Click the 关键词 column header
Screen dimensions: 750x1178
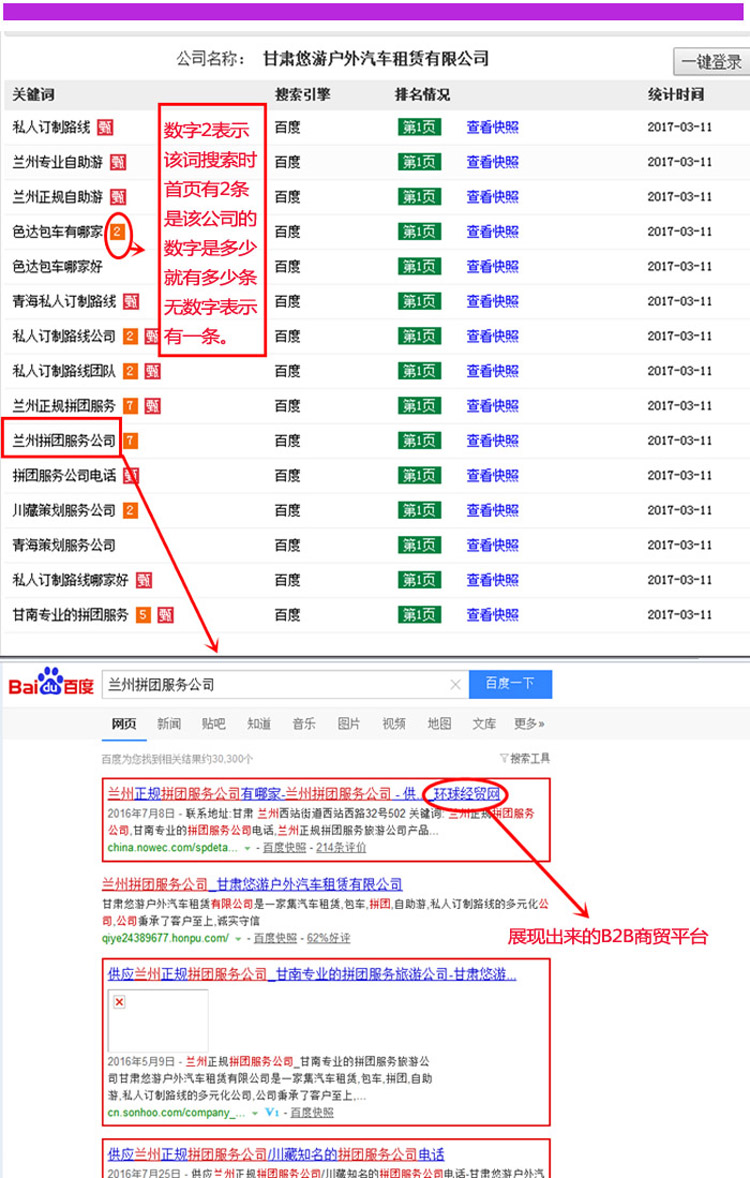(x=33, y=95)
